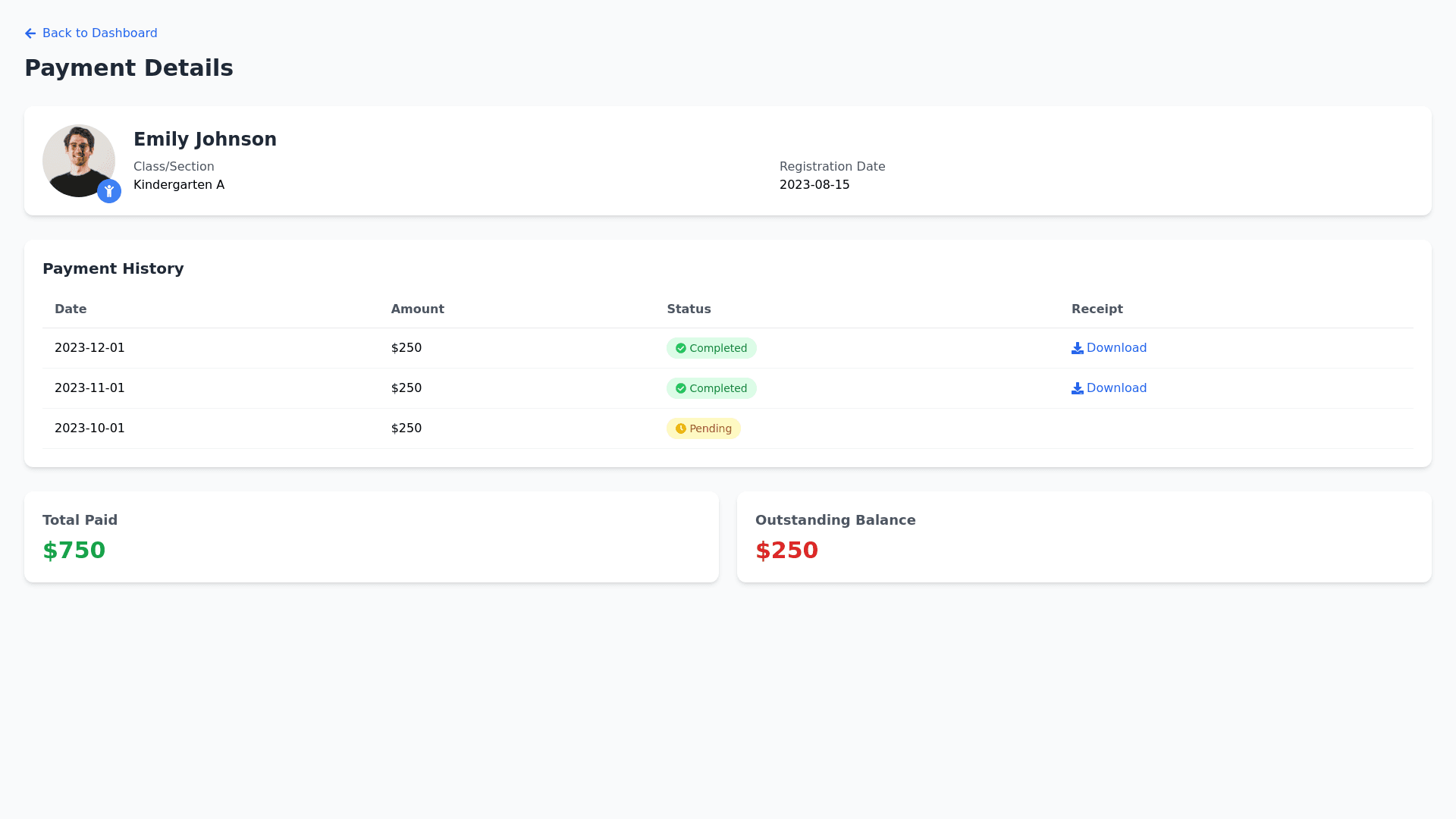Click green checkmark icon in 2023-12-01 row
The height and width of the screenshot is (819, 1456).
pyautogui.click(x=681, y=348)
